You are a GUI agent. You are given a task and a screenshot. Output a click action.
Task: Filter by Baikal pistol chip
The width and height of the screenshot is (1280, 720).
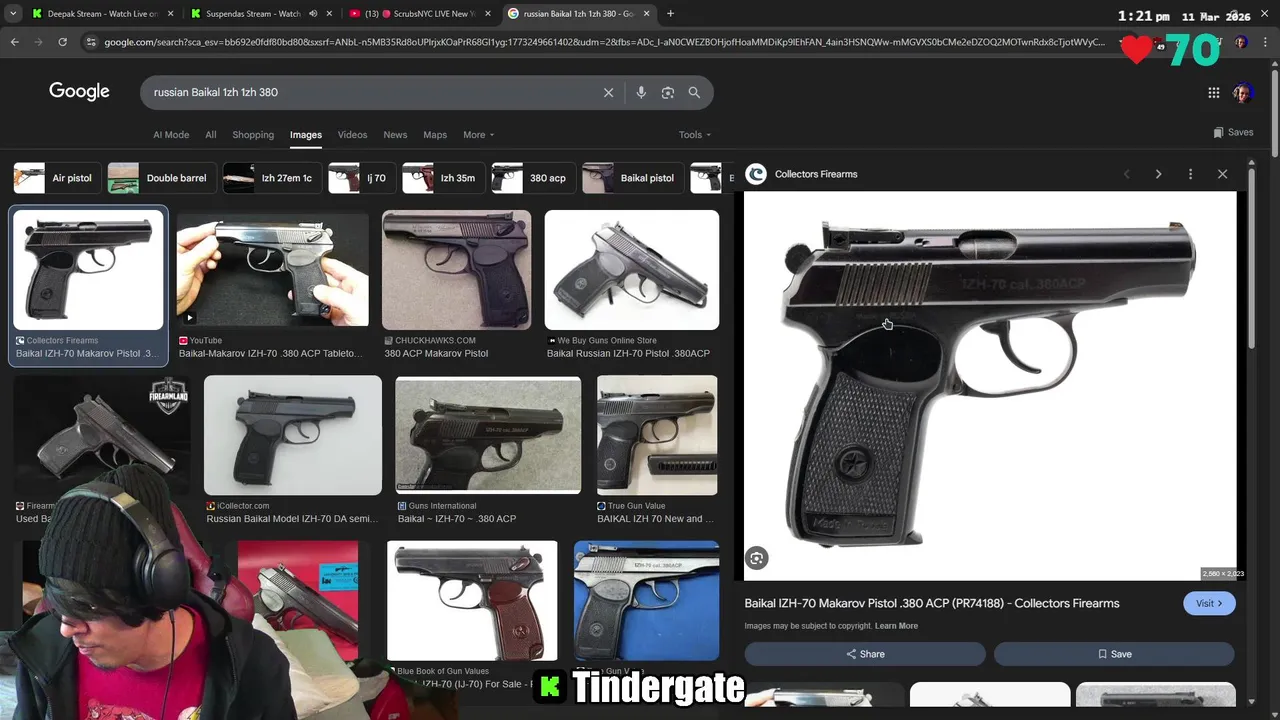click(631, 178)
